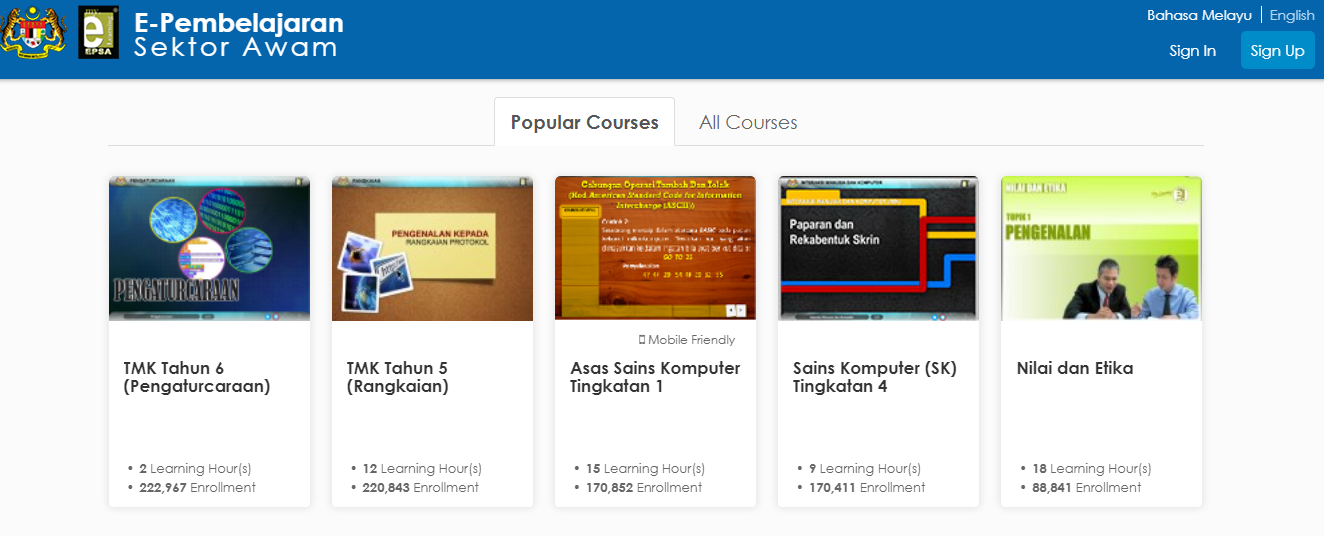This screenshot has height=536, width=1324.
Task: Open TMK Tahun 6 (Pengaturcaraan) course title
Action: pyautogui.click(x=197, y=377)
